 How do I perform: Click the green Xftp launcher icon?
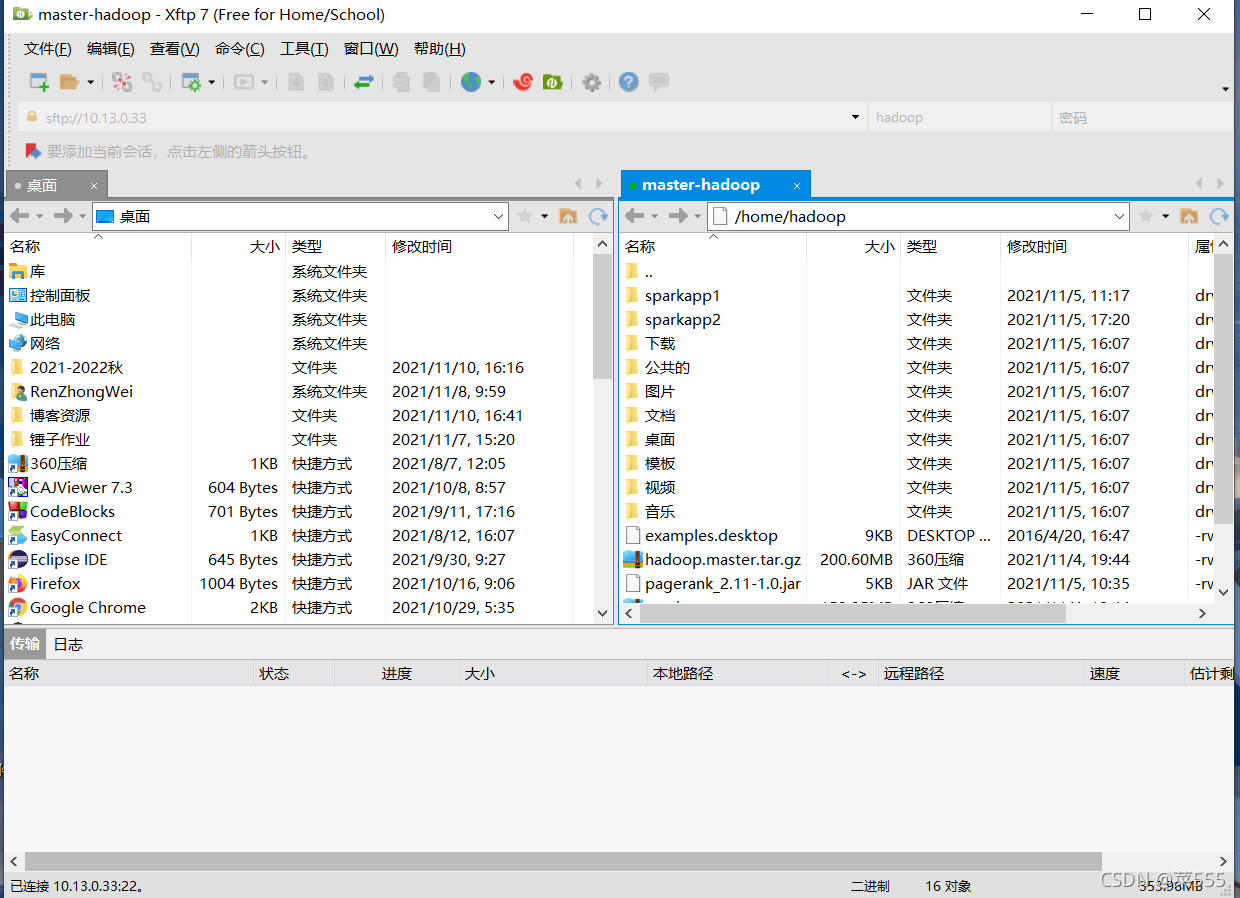coord(552,82)
